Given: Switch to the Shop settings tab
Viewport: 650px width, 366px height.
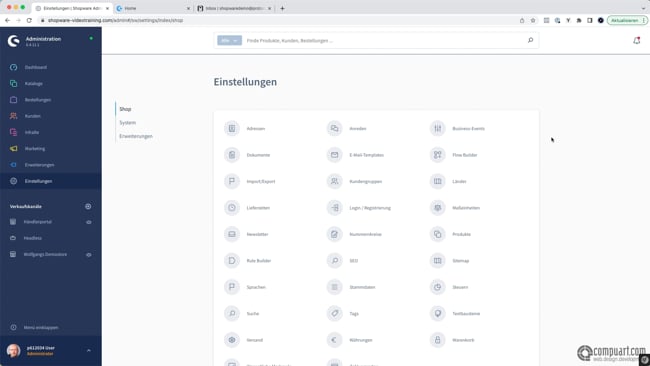Looking at the screenshot, I should pyautogui.click(x=125, y=109).
